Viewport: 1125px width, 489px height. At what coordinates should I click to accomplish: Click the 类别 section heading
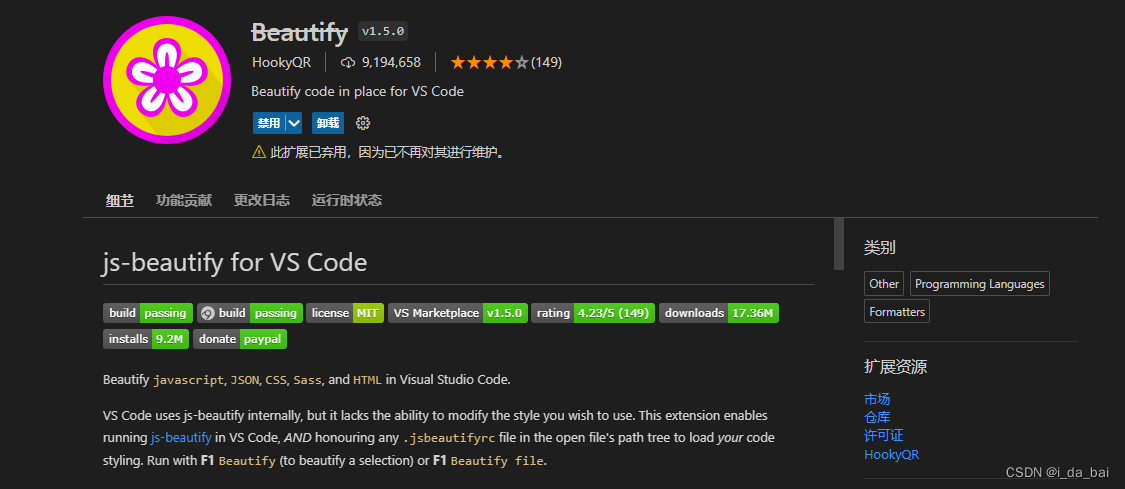[880, 249]
